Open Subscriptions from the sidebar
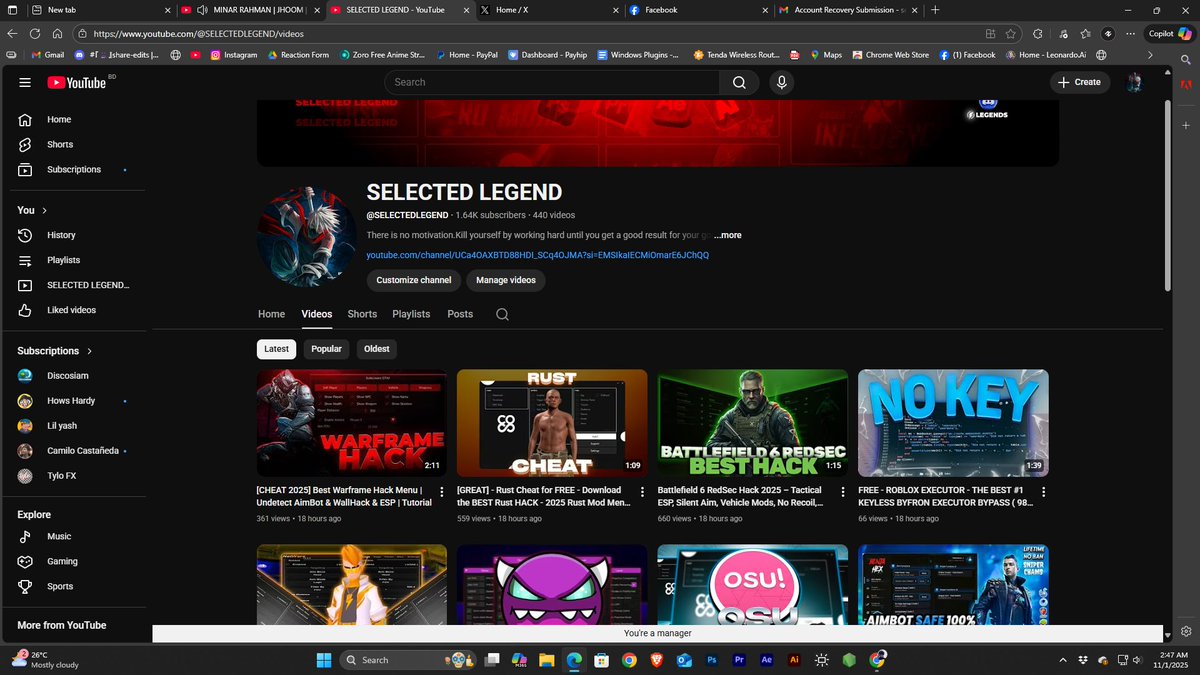 pos(73,170)
